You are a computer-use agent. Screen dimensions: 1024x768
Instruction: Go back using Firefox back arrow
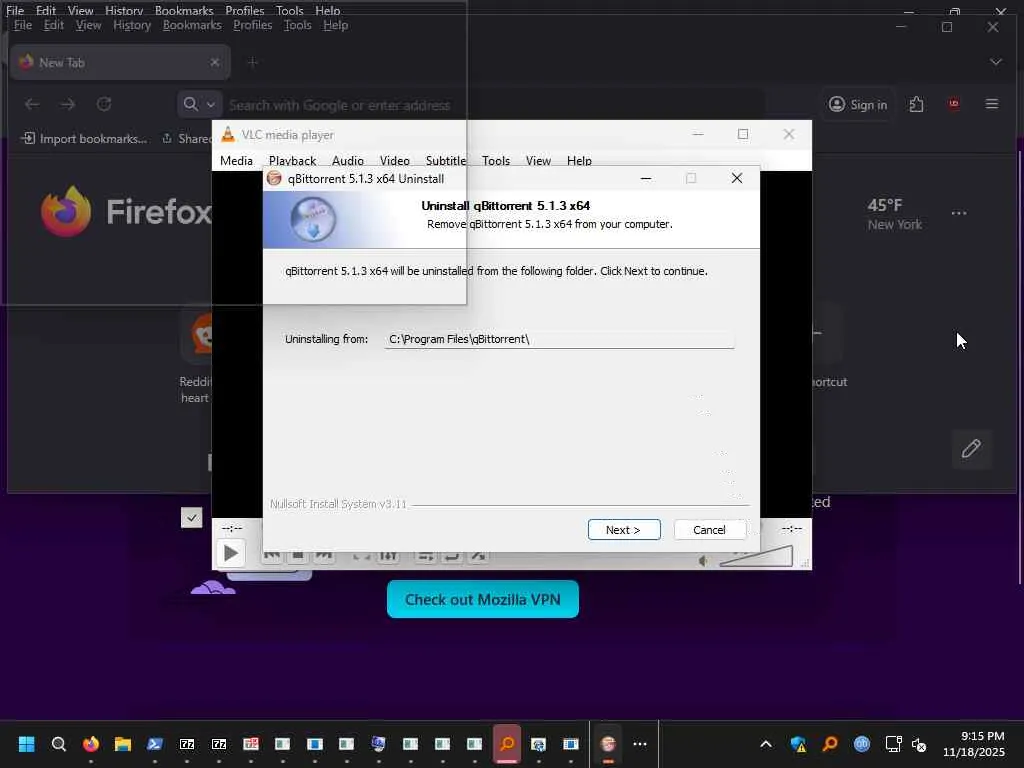pos(32,104)
